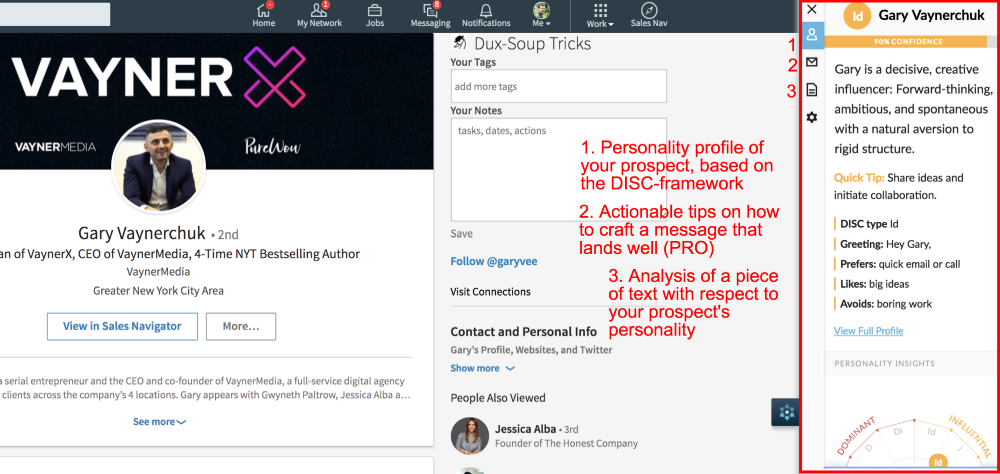The image size is (1000, 474).
Task: Go to Jobs via briefcase icon
Action: tap(375, 15)
